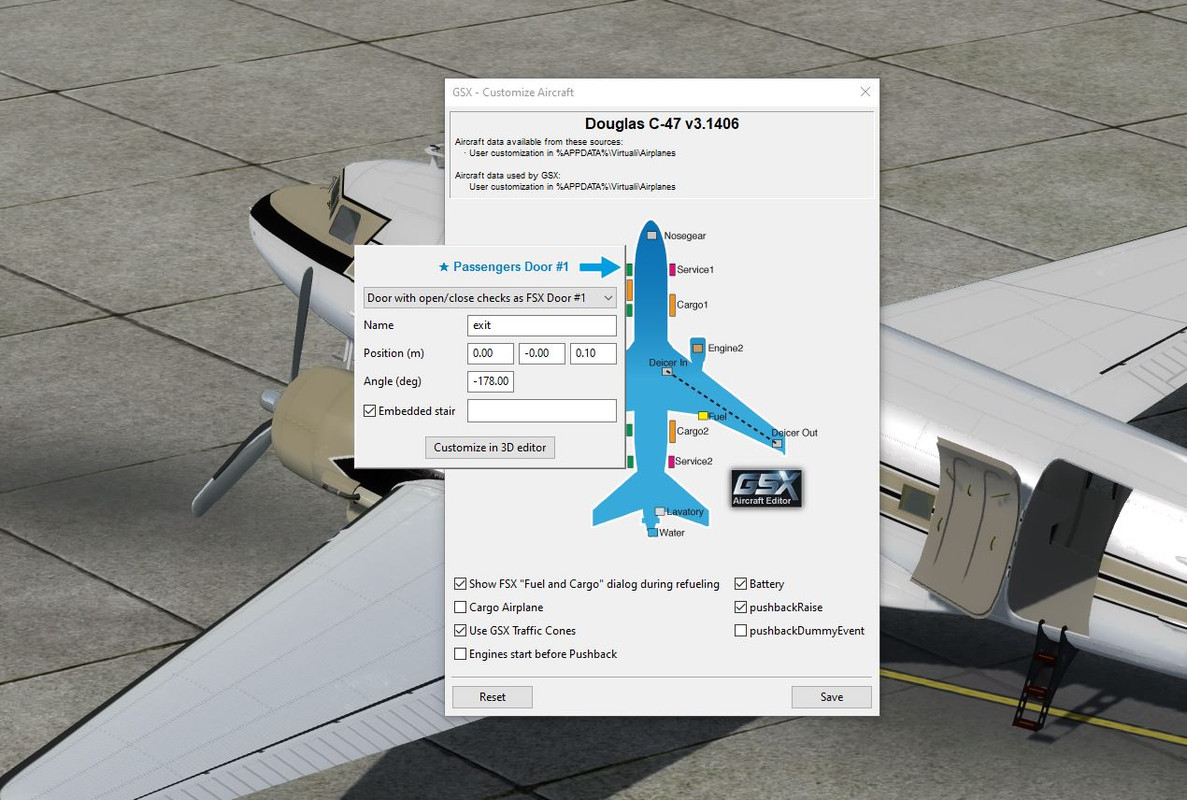Select the orange marker on fuselage's left side
This screenshot has height=800, width=1187.
pos(629,289)
